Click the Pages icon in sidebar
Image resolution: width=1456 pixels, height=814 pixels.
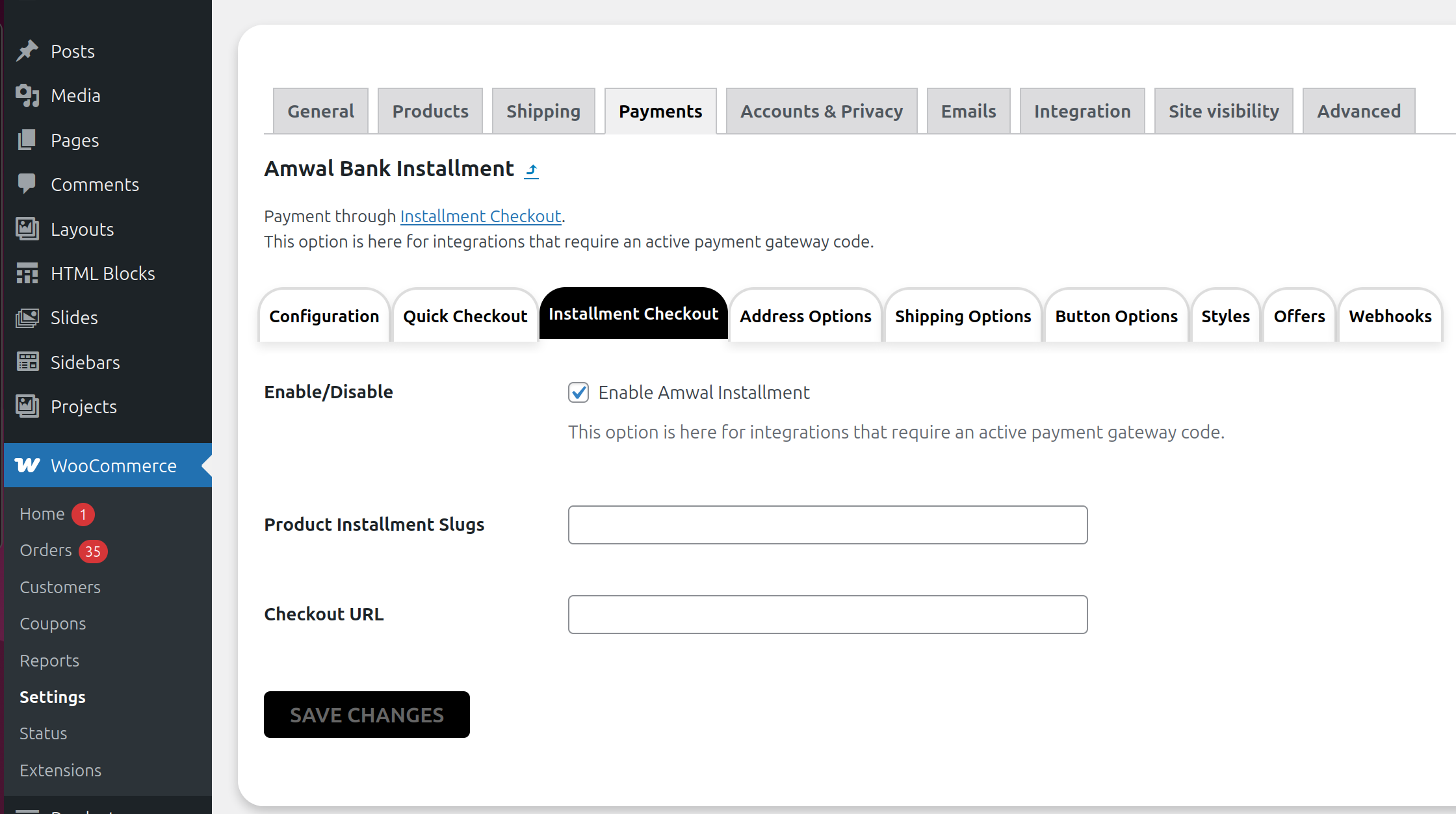coord(27,140)
